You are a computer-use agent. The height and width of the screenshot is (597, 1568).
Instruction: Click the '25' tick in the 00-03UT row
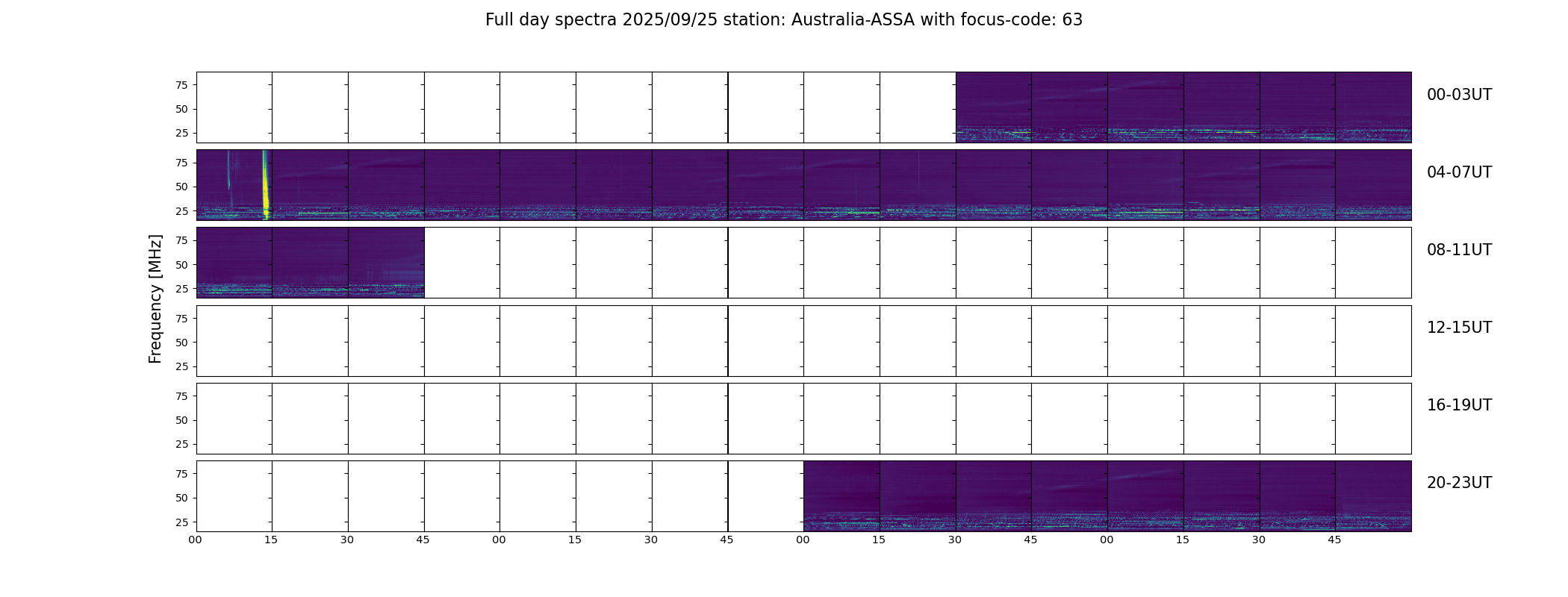181,133
